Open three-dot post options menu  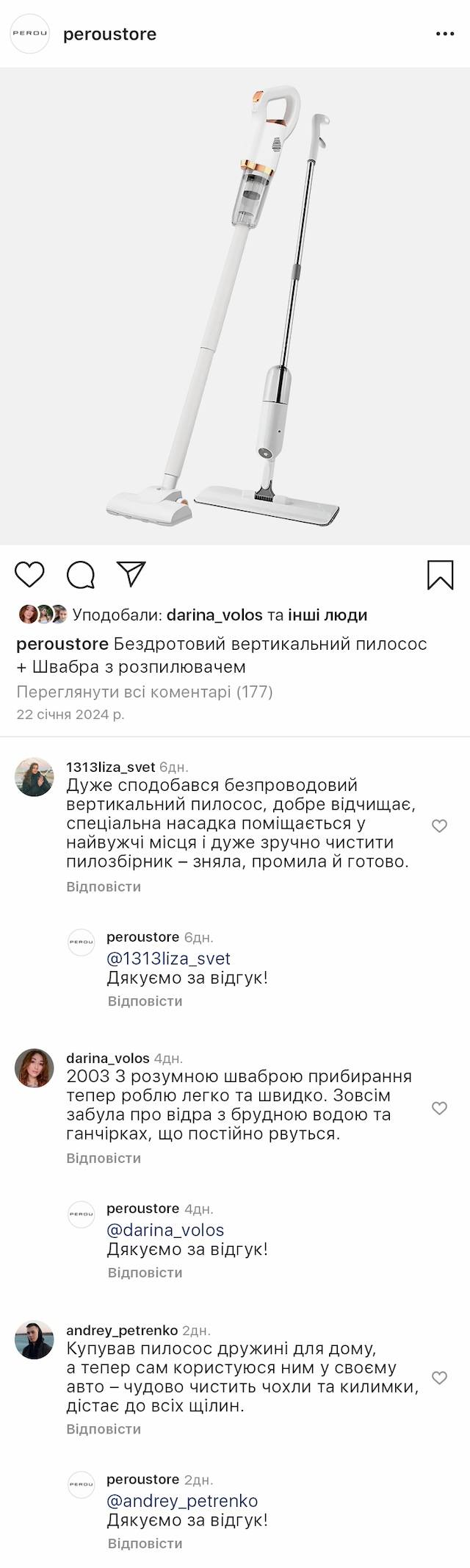tap(445, 34)
